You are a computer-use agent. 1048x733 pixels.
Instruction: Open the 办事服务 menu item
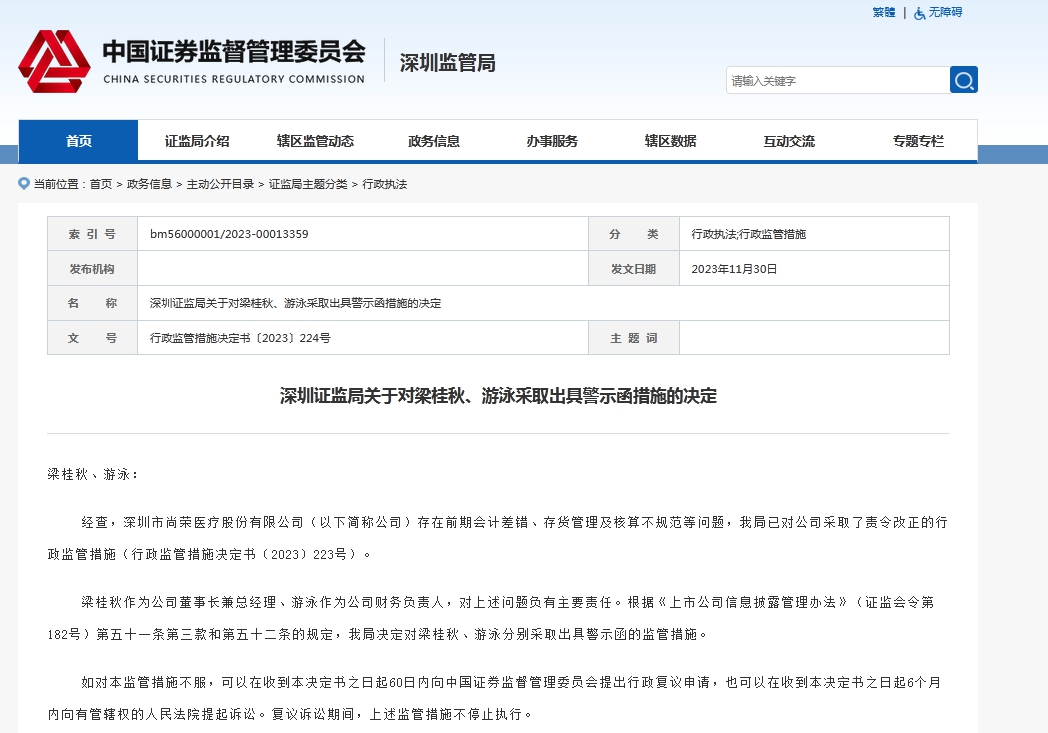(x=552, y=141)
